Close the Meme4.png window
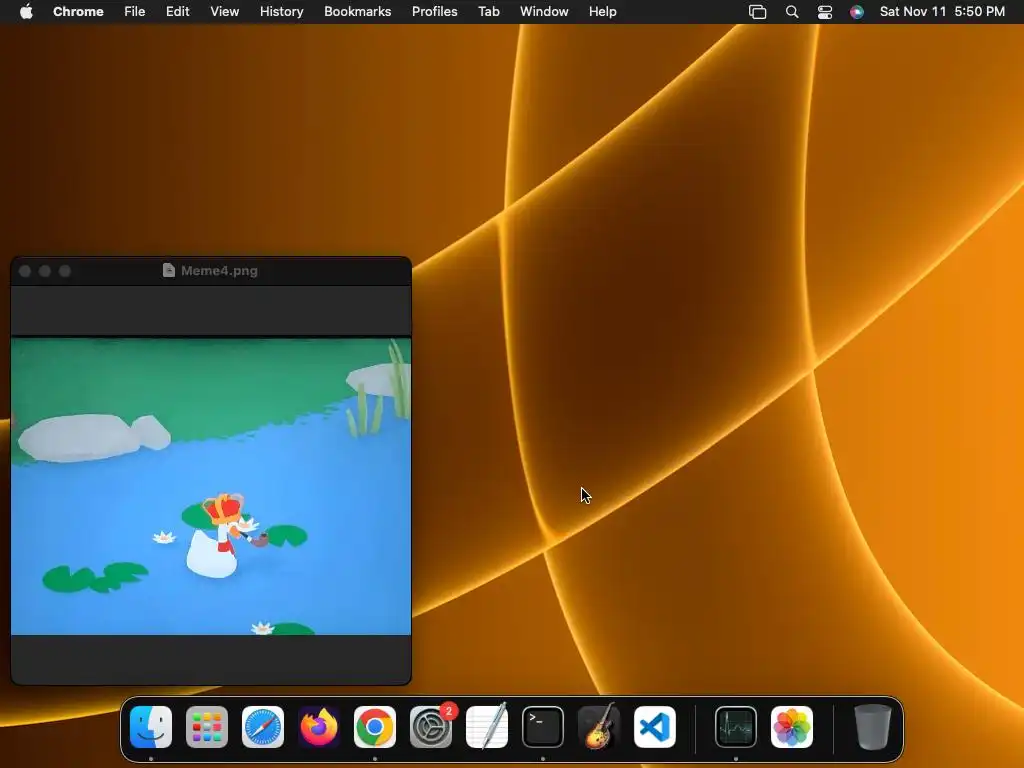Viewport: 1024px width, 768px height. click(25, 271)
